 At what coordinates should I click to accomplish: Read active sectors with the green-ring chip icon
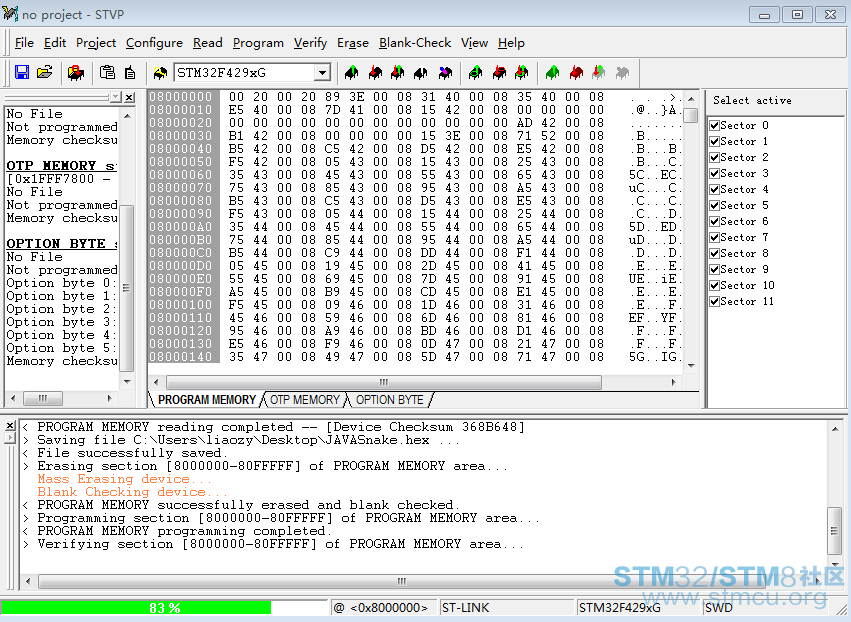point(476,72)
